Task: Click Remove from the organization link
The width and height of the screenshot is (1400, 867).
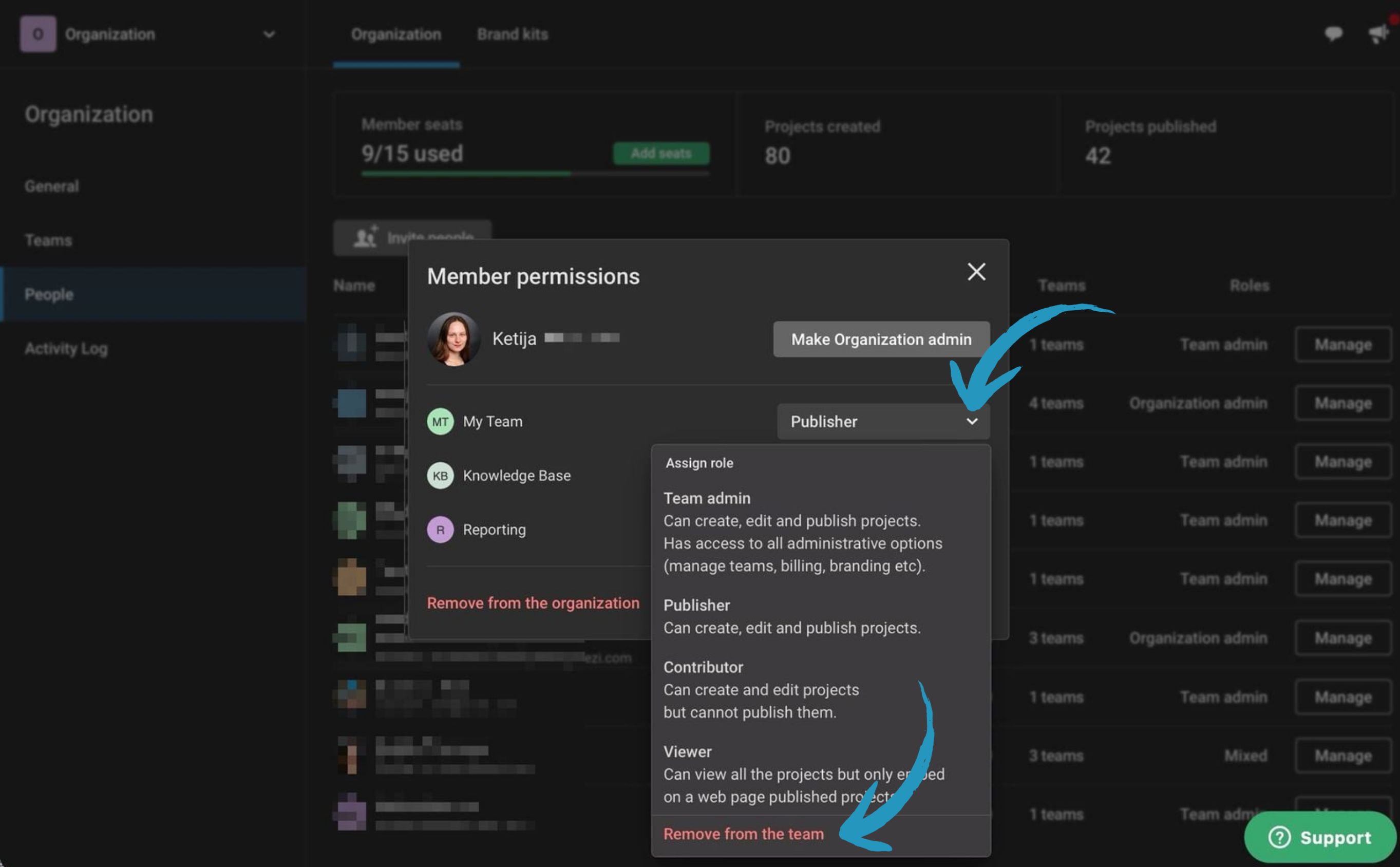Action: tap(533, 603)
